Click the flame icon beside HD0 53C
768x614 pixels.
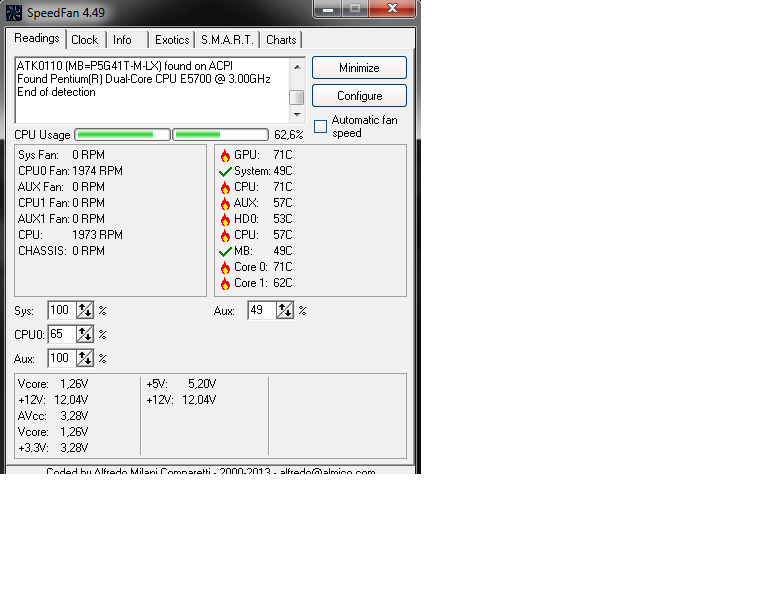click(225, 219)
